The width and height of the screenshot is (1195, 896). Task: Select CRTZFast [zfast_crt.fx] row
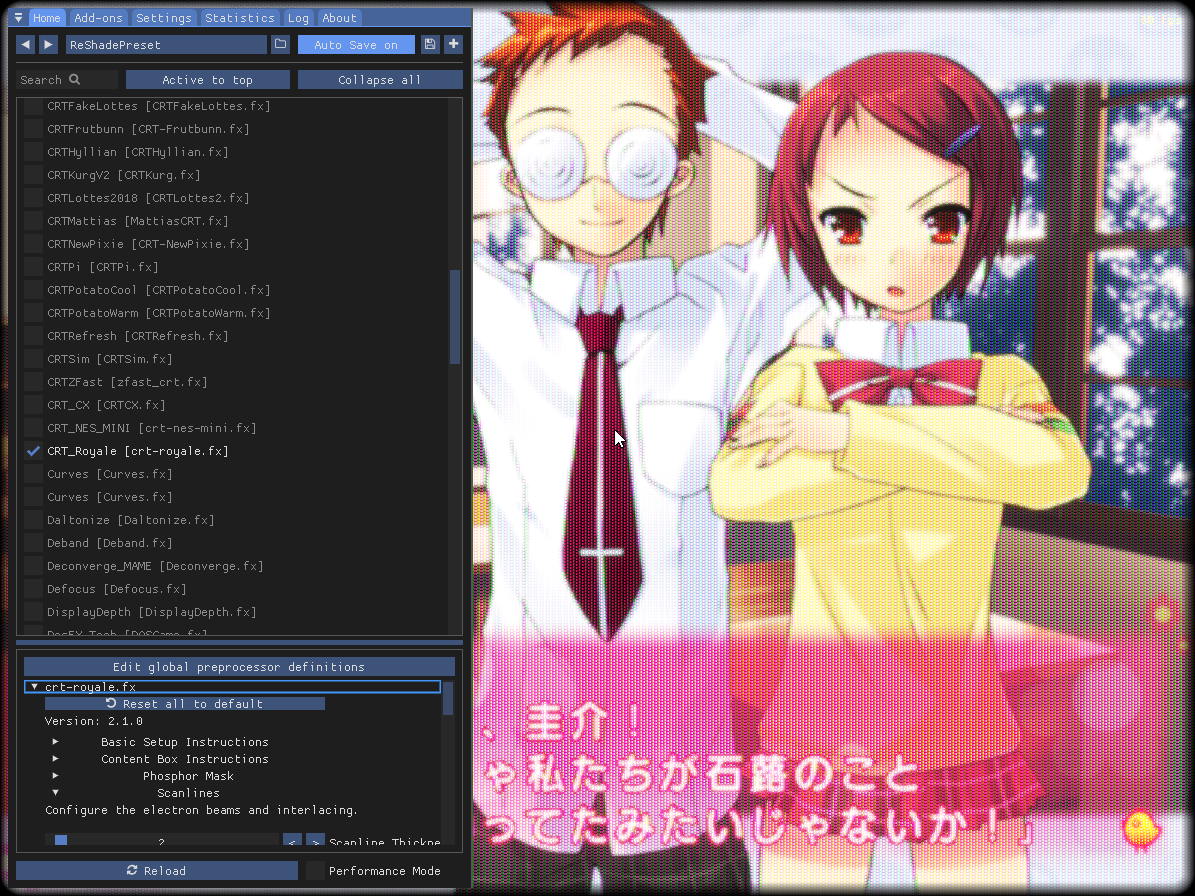pyautogui.click(x=127, y=381)
